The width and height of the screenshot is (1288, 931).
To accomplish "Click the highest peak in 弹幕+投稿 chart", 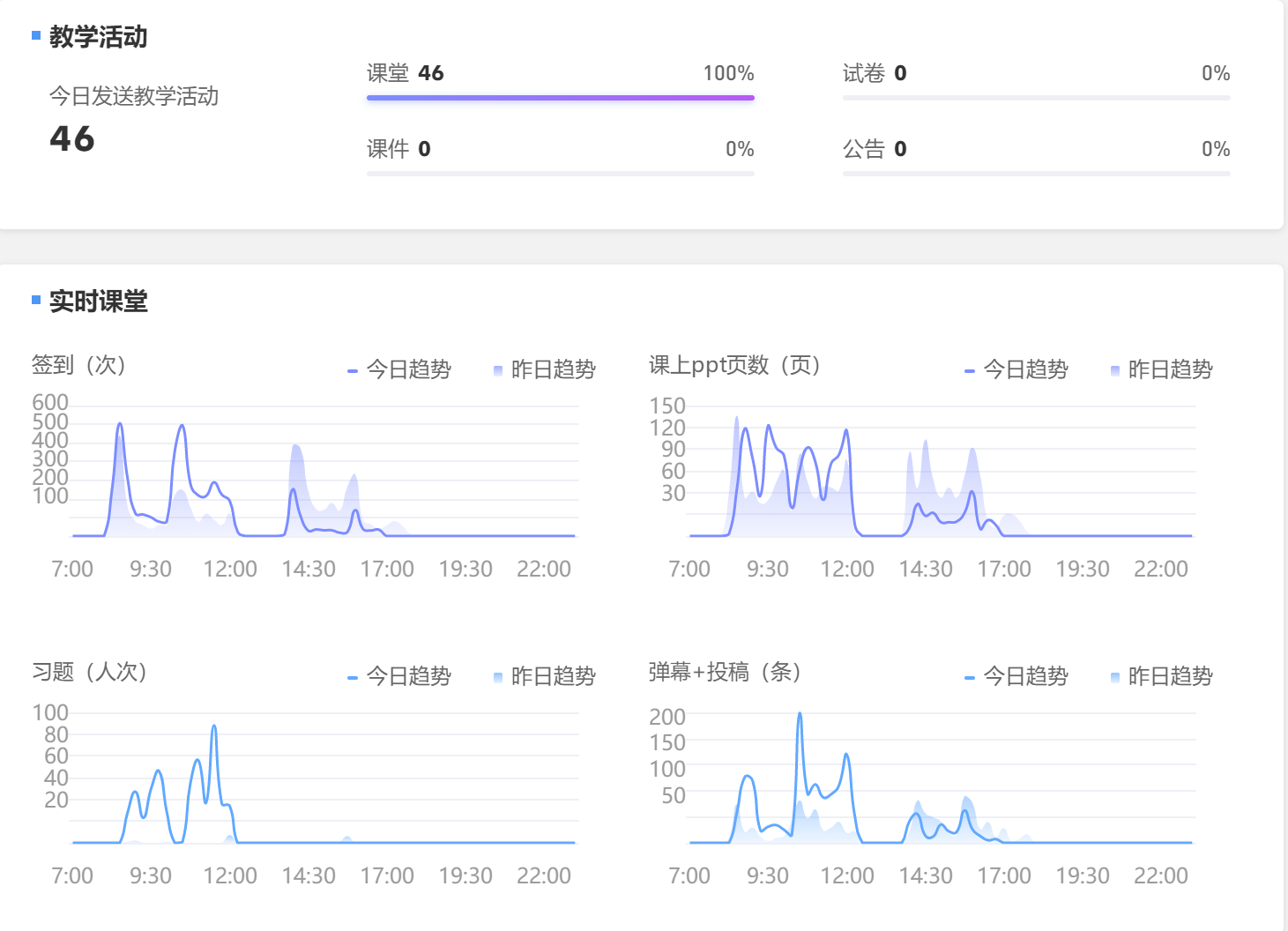I will click(x=800, y=714).
